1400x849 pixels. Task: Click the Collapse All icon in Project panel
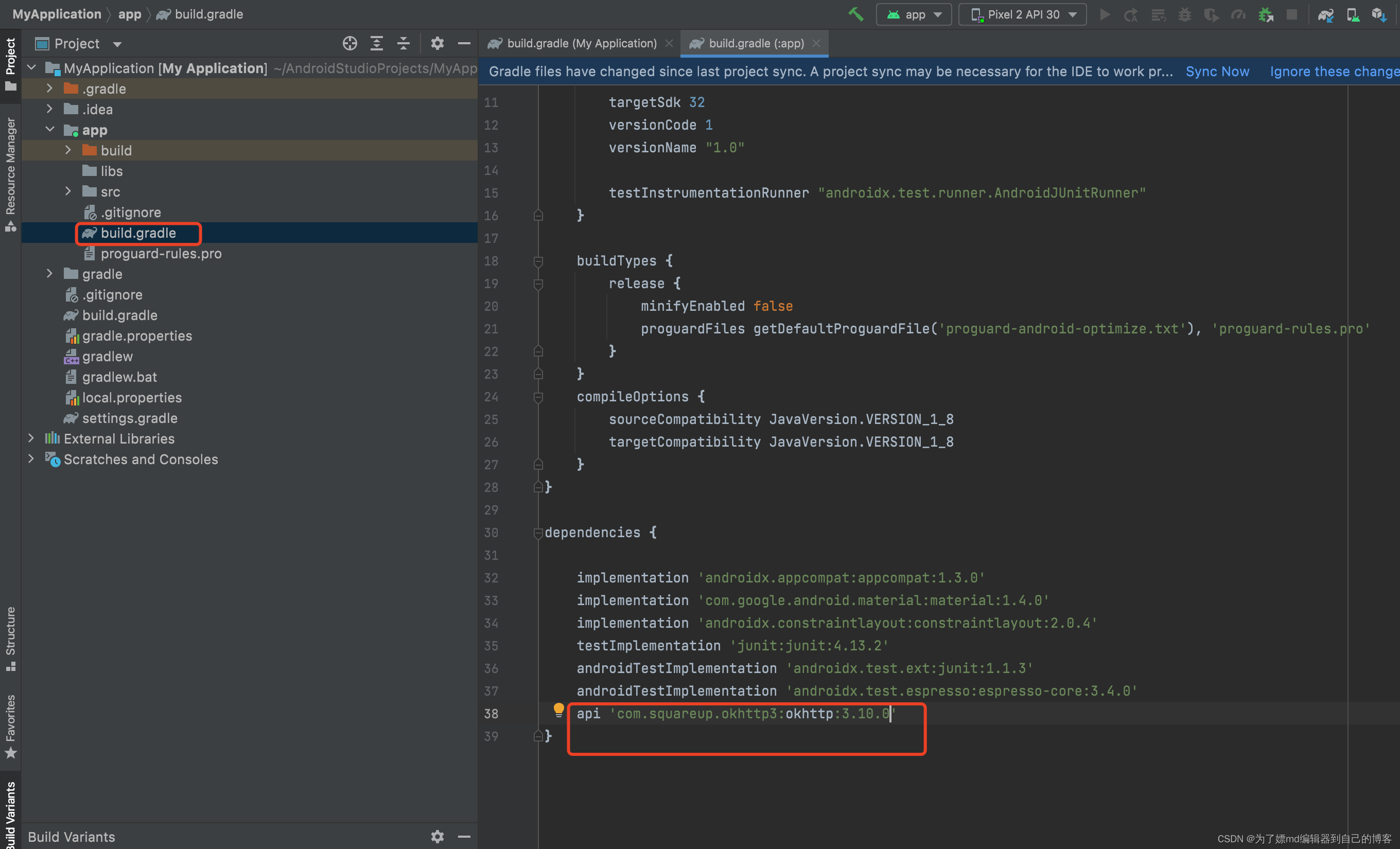403,43
